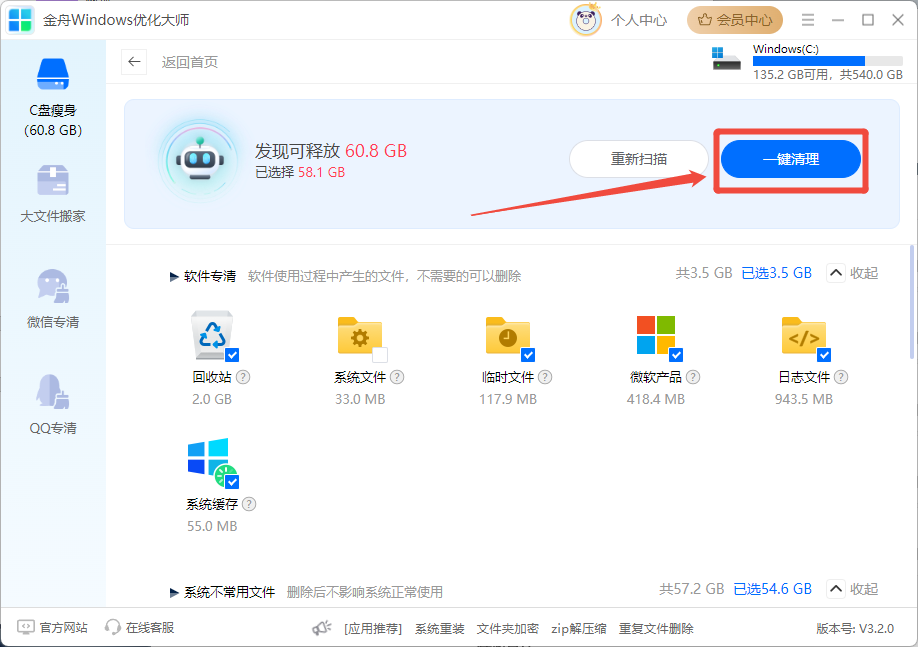The width and height of the screenshot is (918, 647).
Task: Open the 重复文件删除 recommended app
Action: (x=656, y=629)
